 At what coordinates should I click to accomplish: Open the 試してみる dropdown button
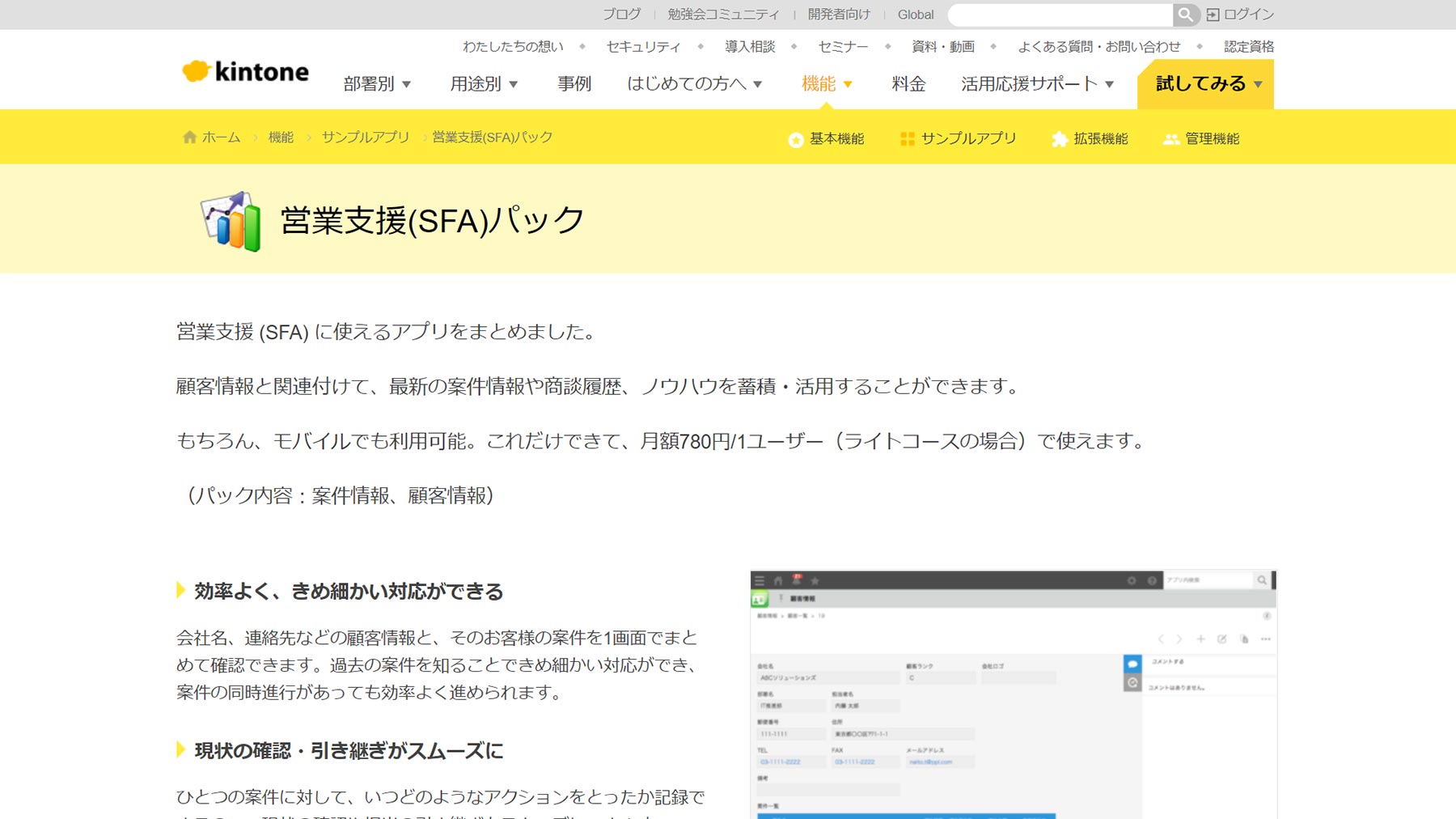coord(1205,83)
